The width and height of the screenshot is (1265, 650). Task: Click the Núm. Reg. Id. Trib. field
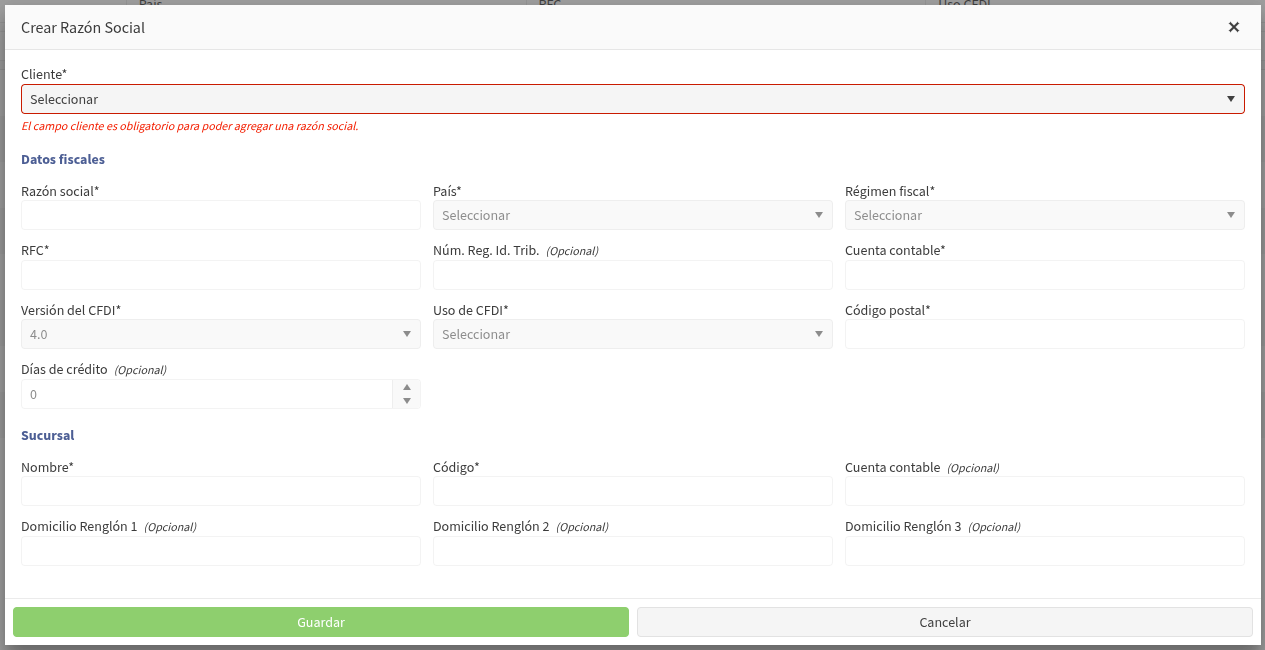(633, 275)
